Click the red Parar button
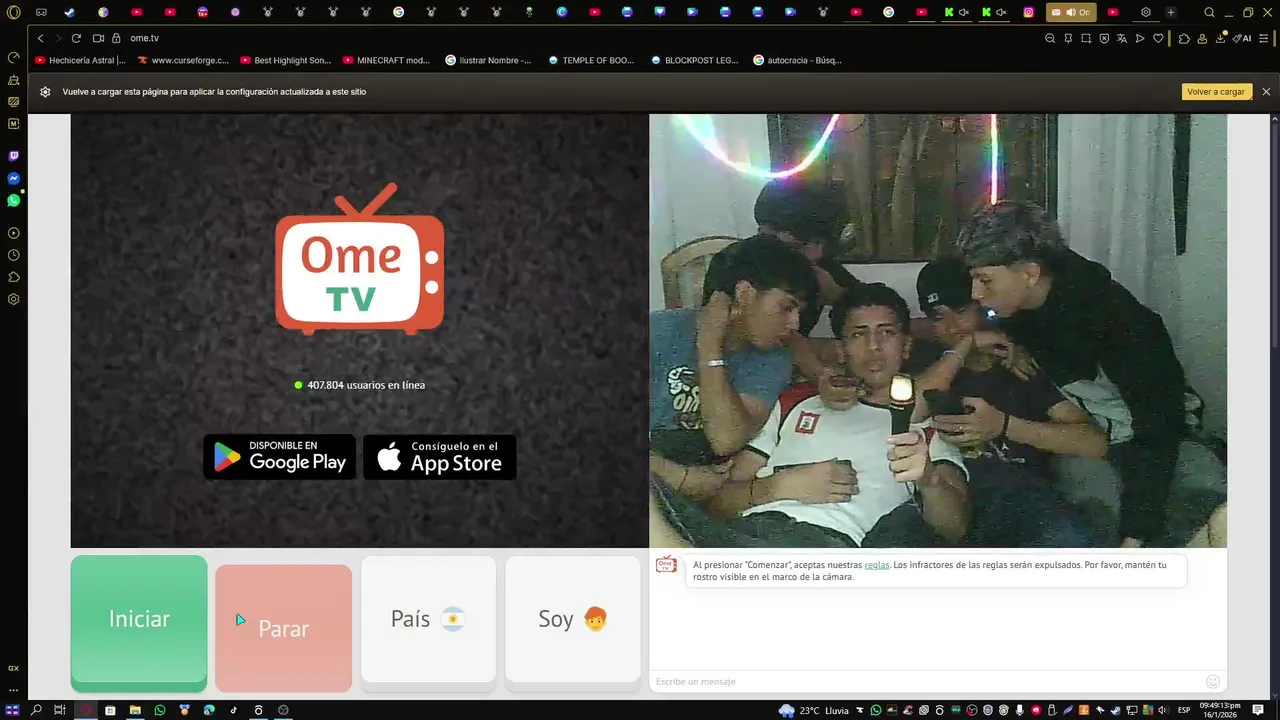This screenshot has height=720, width=1280. click(x=283, y=628)
